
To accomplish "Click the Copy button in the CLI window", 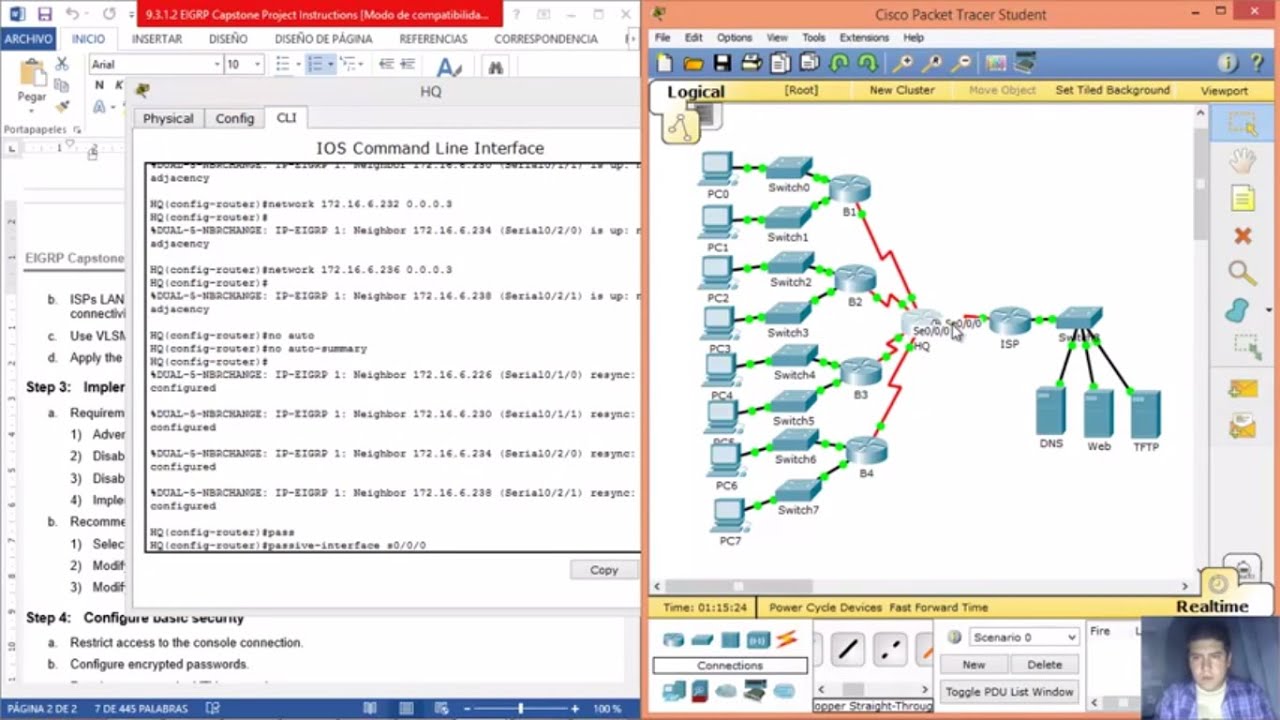I will [603, 570].
